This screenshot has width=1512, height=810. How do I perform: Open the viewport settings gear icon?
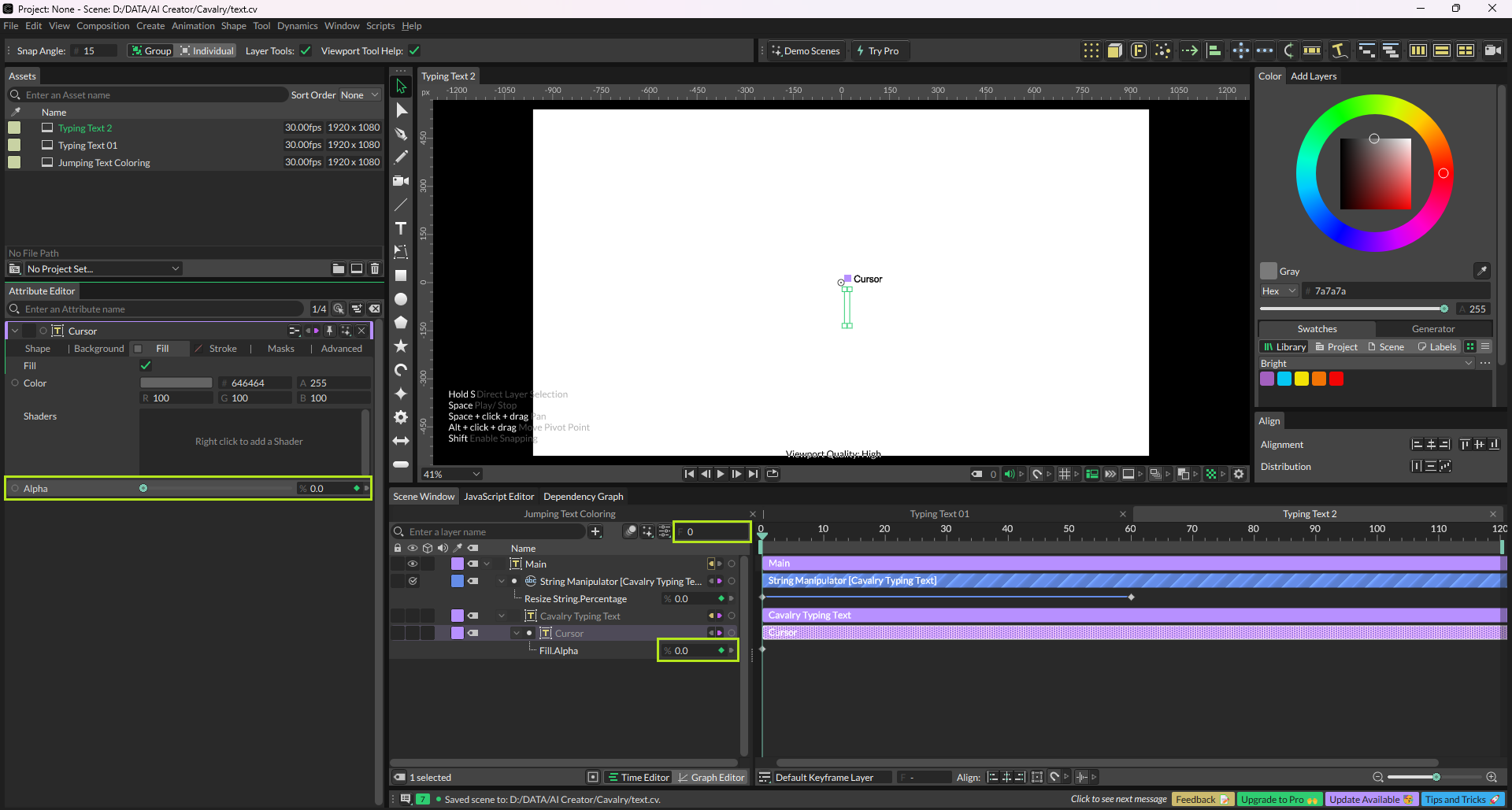click(1239, 474)
